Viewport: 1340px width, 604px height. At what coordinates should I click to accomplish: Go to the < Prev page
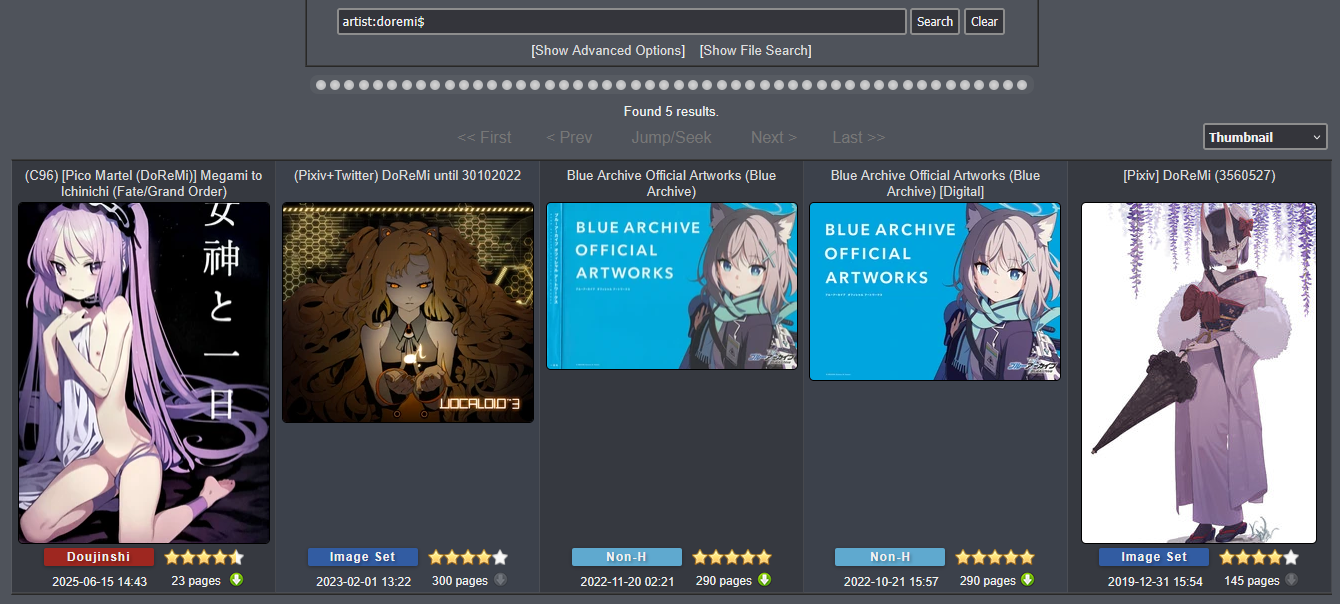[x=569, y=137]
